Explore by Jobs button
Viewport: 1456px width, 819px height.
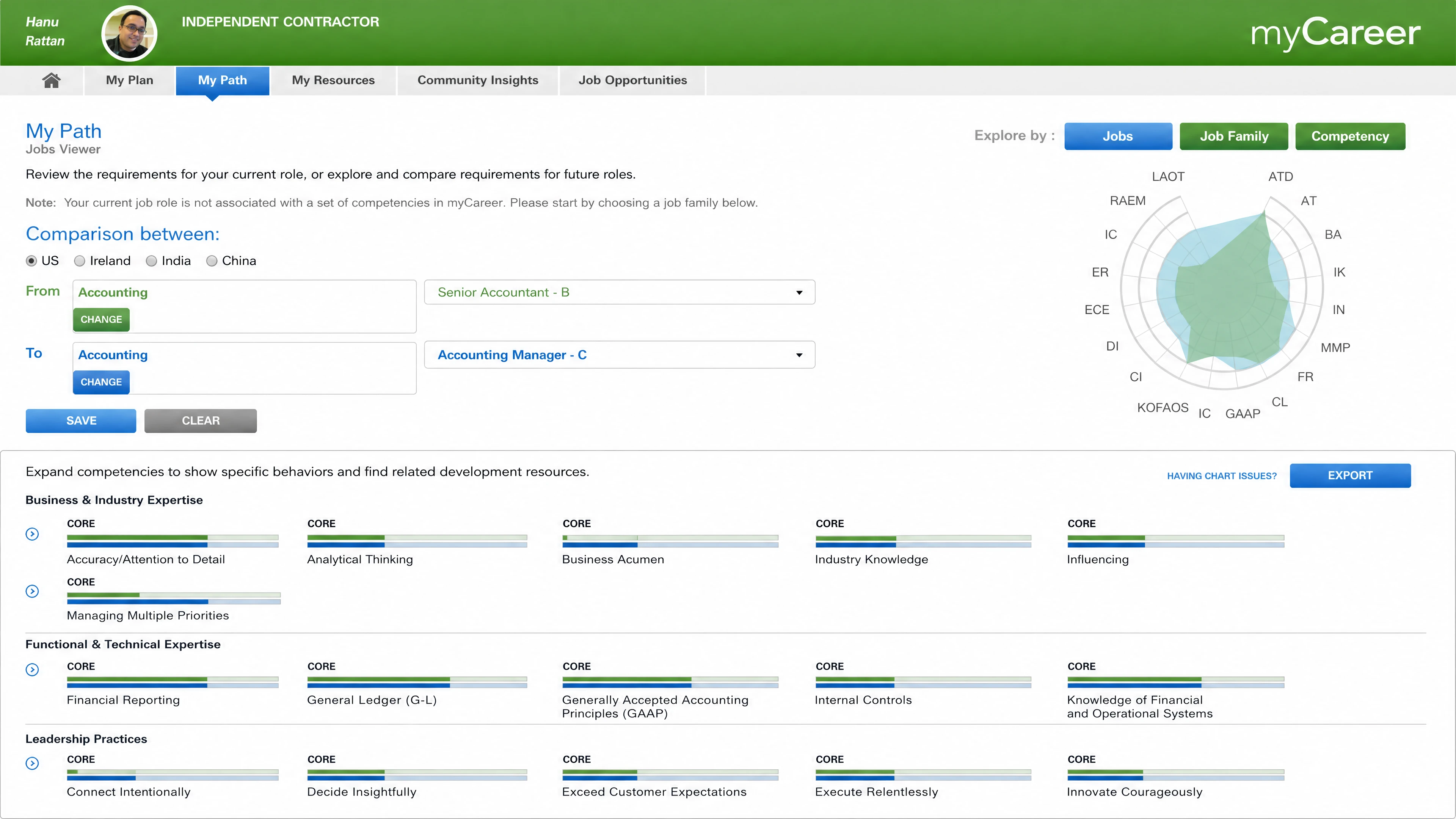pyautogui.click(x=1118, y=136)
